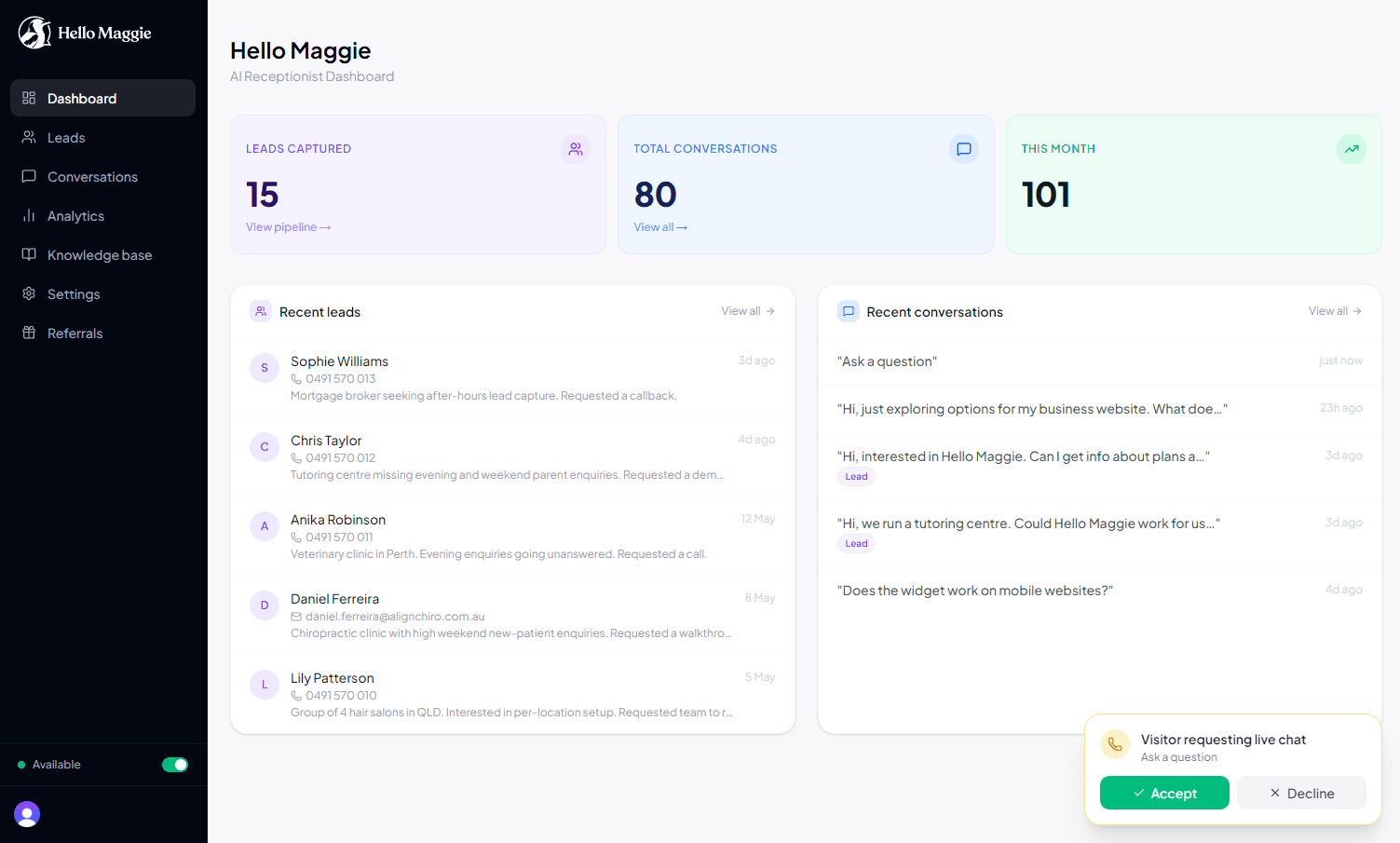1400x843 pixels.
Task: Click email icon beside daniel.ferreira@alignchiro.com.au
Action: point(296,617)
